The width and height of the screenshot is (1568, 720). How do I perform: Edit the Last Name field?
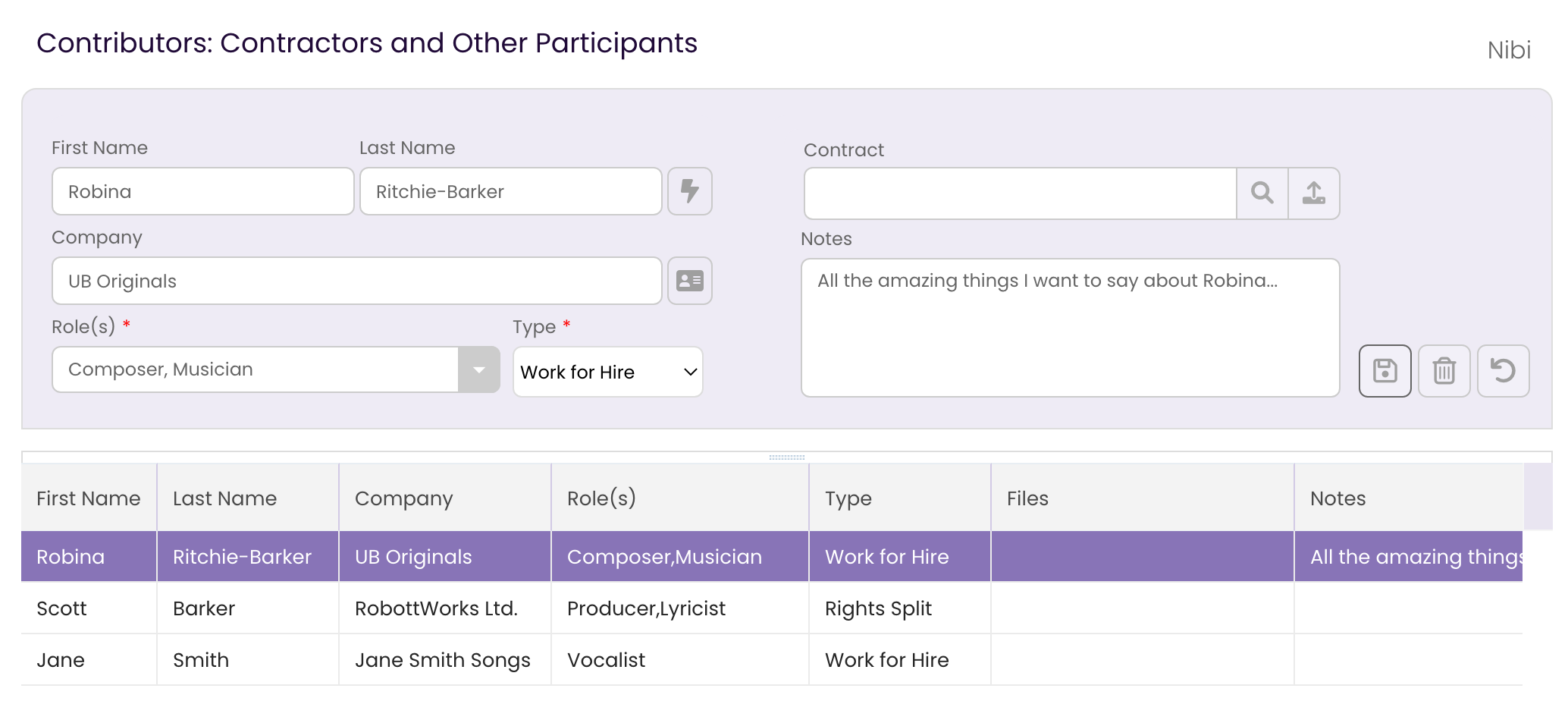click(510, 191)
